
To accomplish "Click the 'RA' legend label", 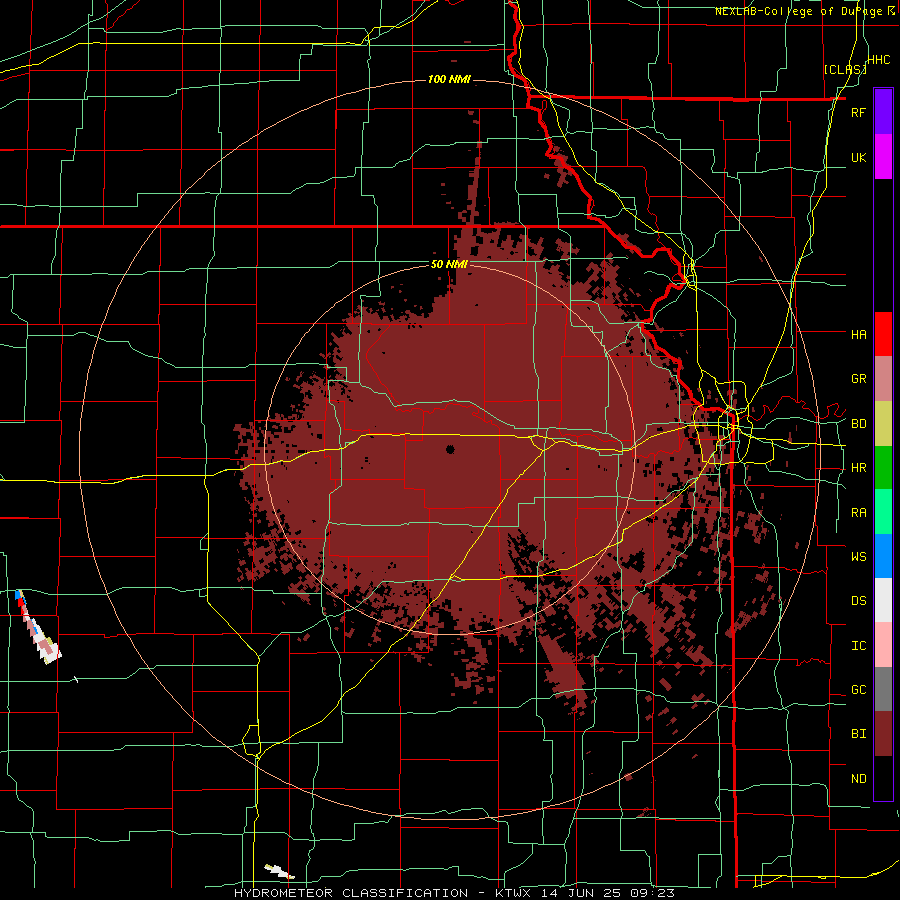I will point(858,513).
